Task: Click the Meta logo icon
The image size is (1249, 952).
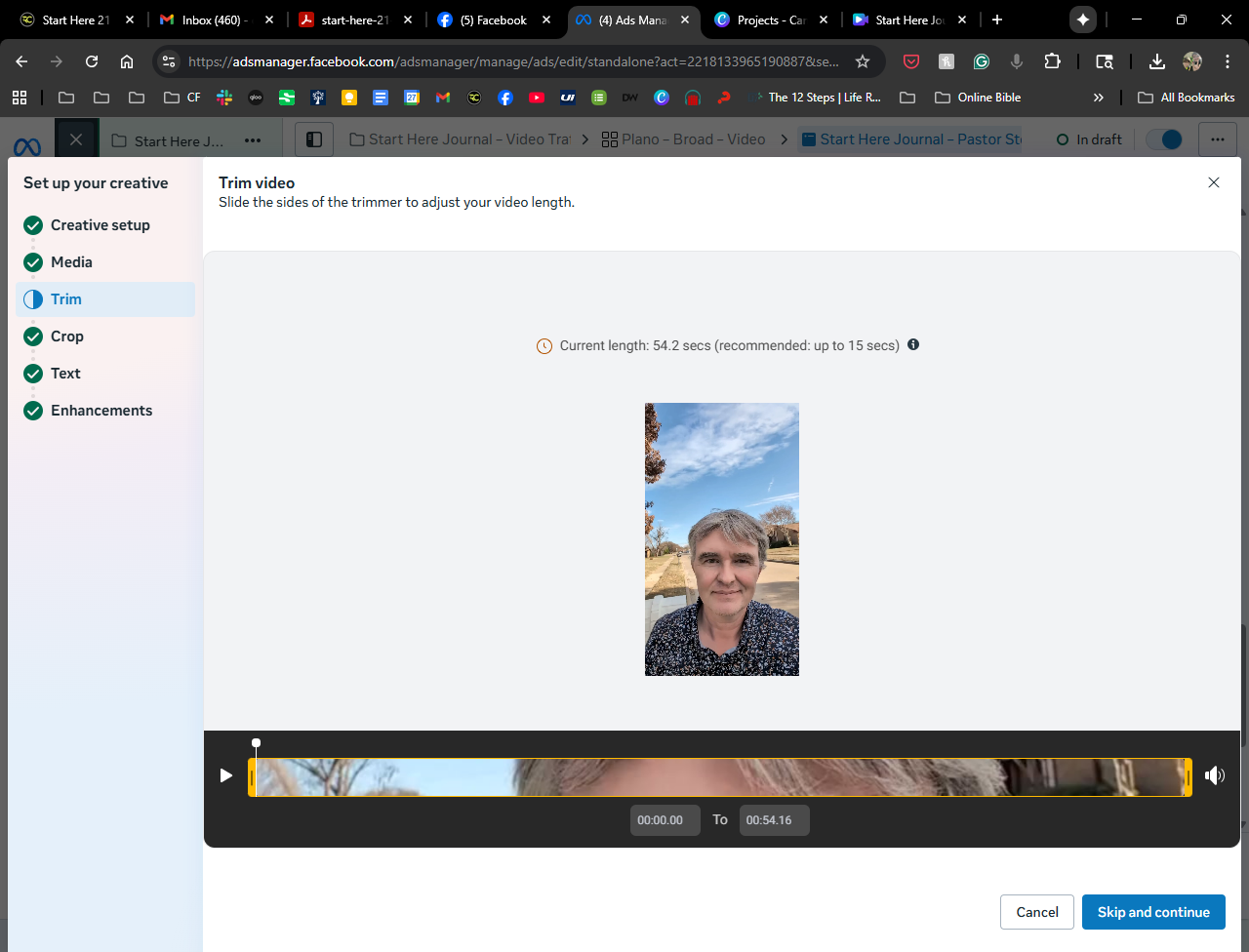Action: point(27,147)
